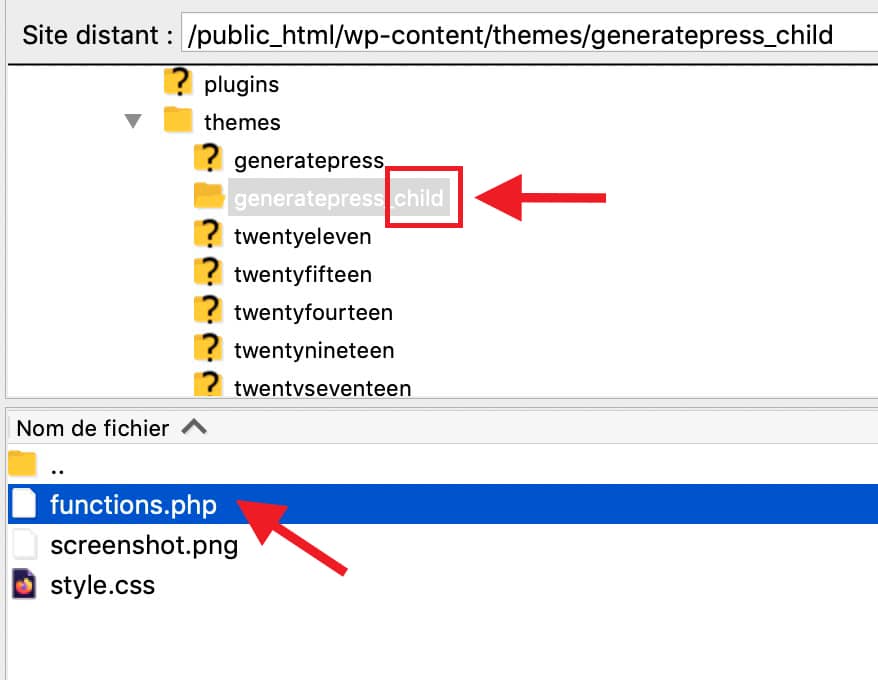878x680 pixels.
Task: Click the CSS file icon for style.css
Action: click(23, 585)
